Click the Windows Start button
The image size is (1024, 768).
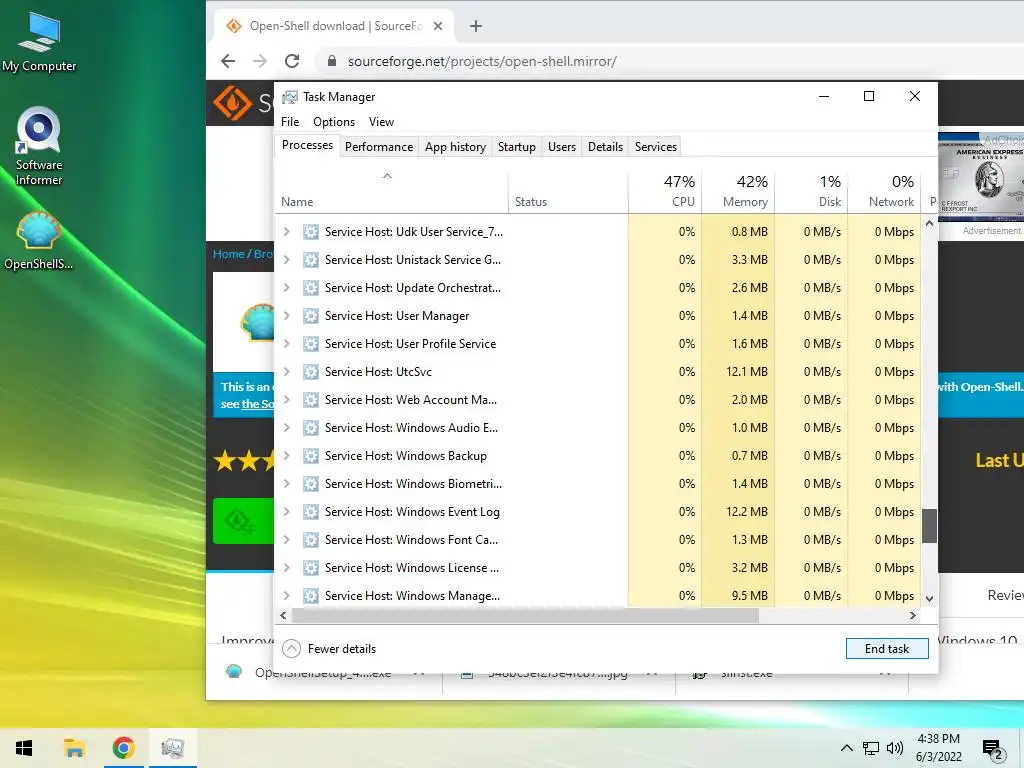point(24,748)
